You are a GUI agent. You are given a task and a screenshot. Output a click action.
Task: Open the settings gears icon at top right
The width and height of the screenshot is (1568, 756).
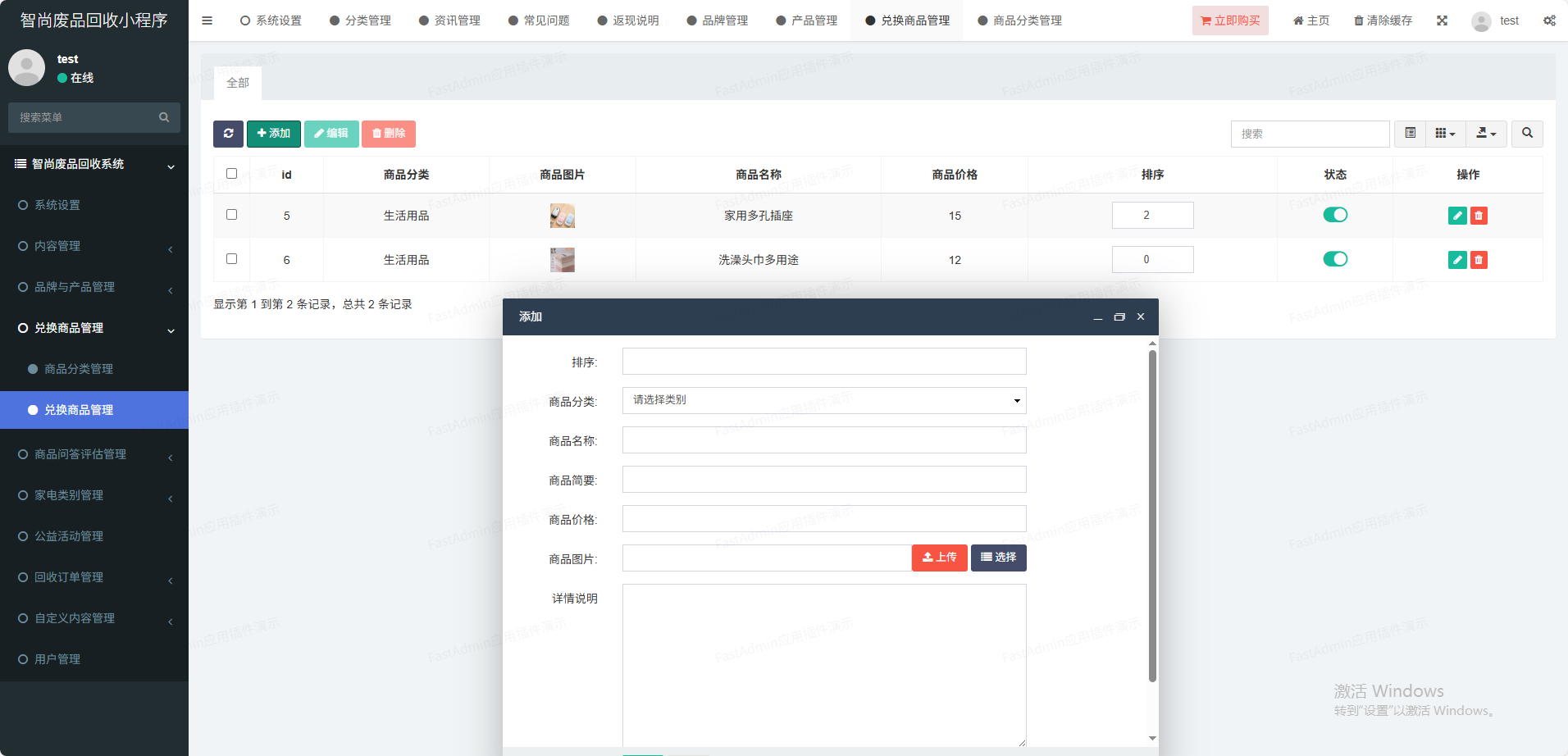1549,20
